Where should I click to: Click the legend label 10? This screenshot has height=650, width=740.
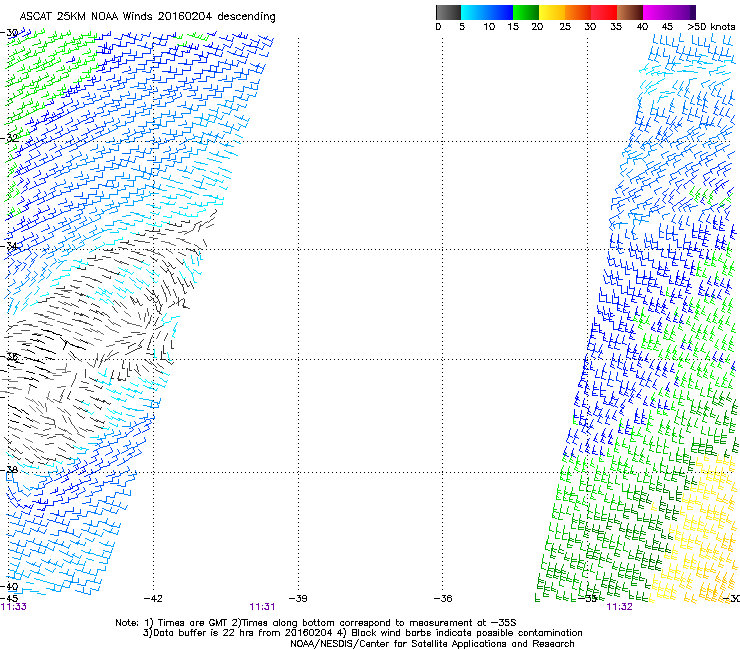point(489,27)
